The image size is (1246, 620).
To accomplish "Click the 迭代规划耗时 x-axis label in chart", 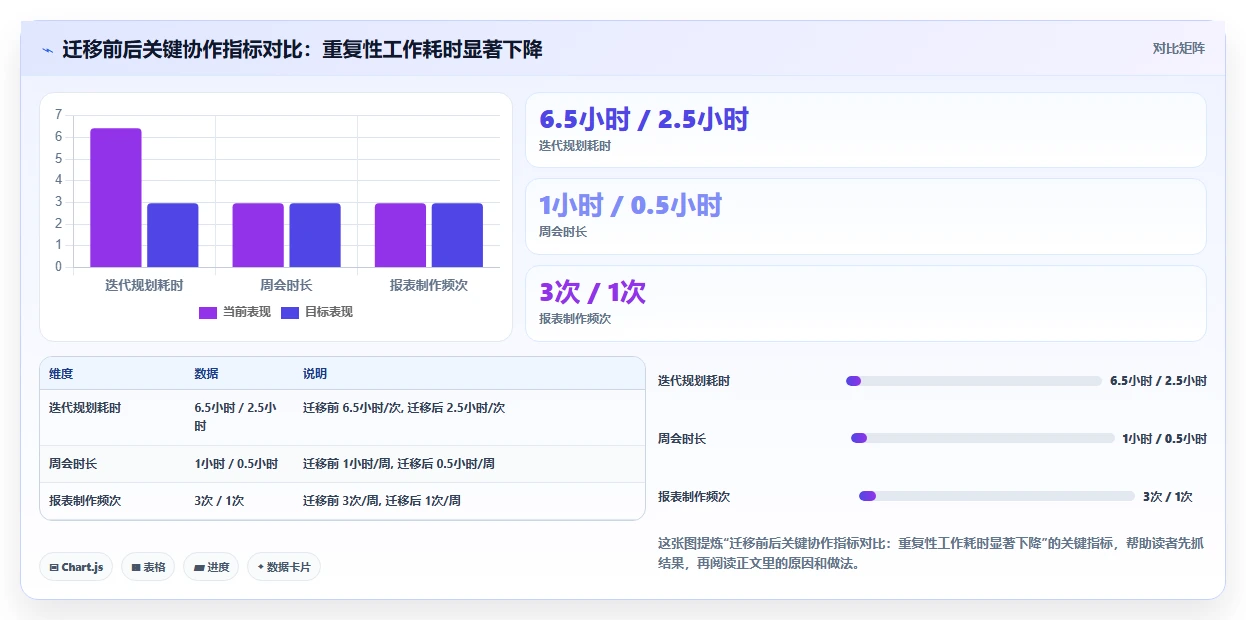I will [x=144, y=285].
